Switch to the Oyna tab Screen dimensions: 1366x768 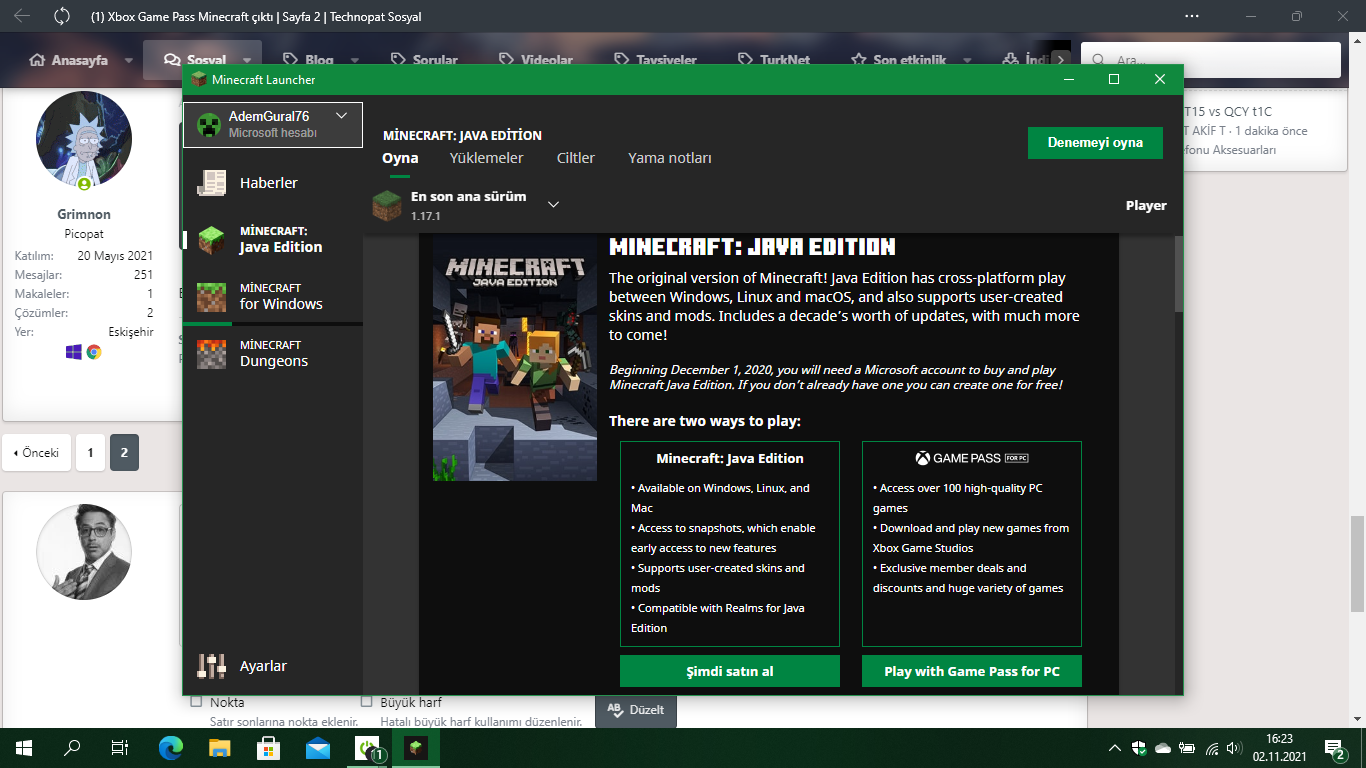tap(400, 158)
